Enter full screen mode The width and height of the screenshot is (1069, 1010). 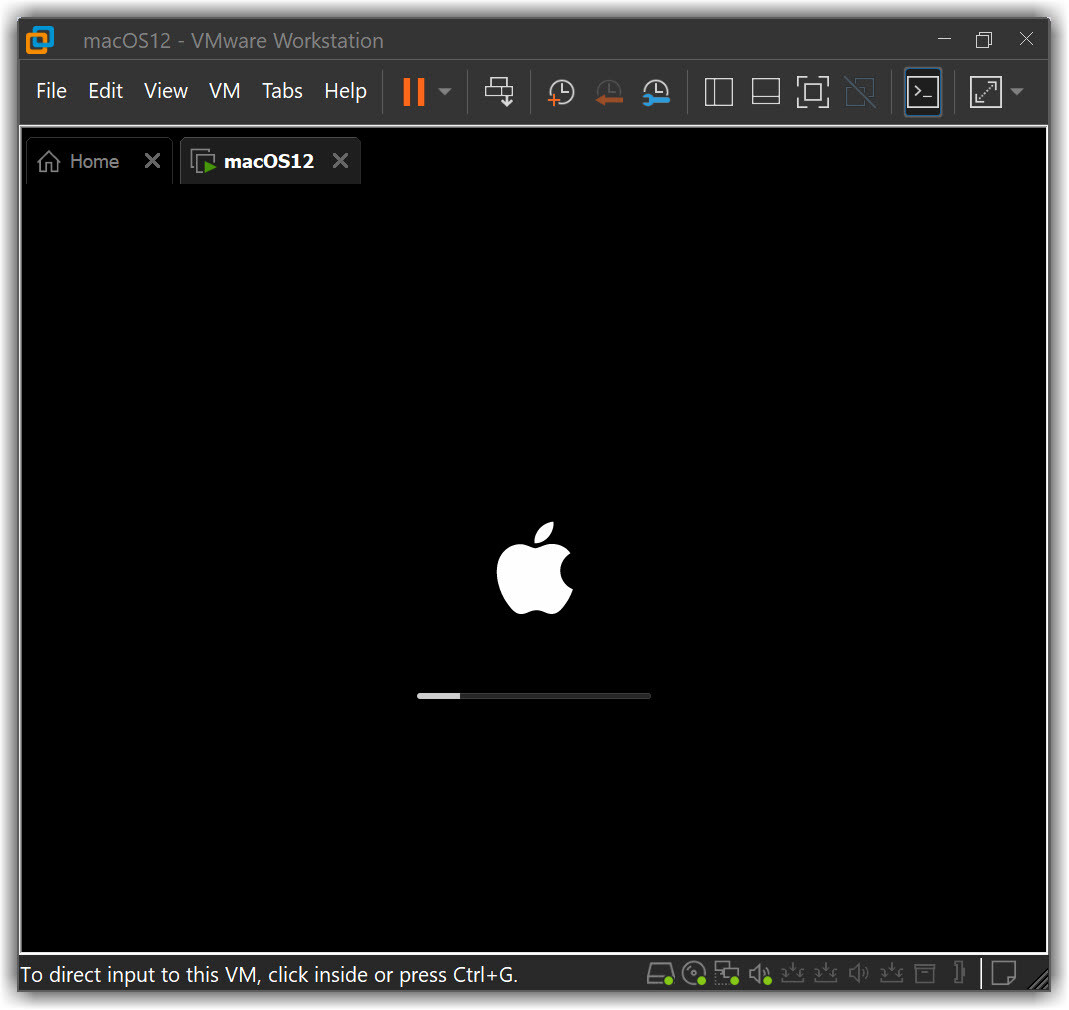813,91
